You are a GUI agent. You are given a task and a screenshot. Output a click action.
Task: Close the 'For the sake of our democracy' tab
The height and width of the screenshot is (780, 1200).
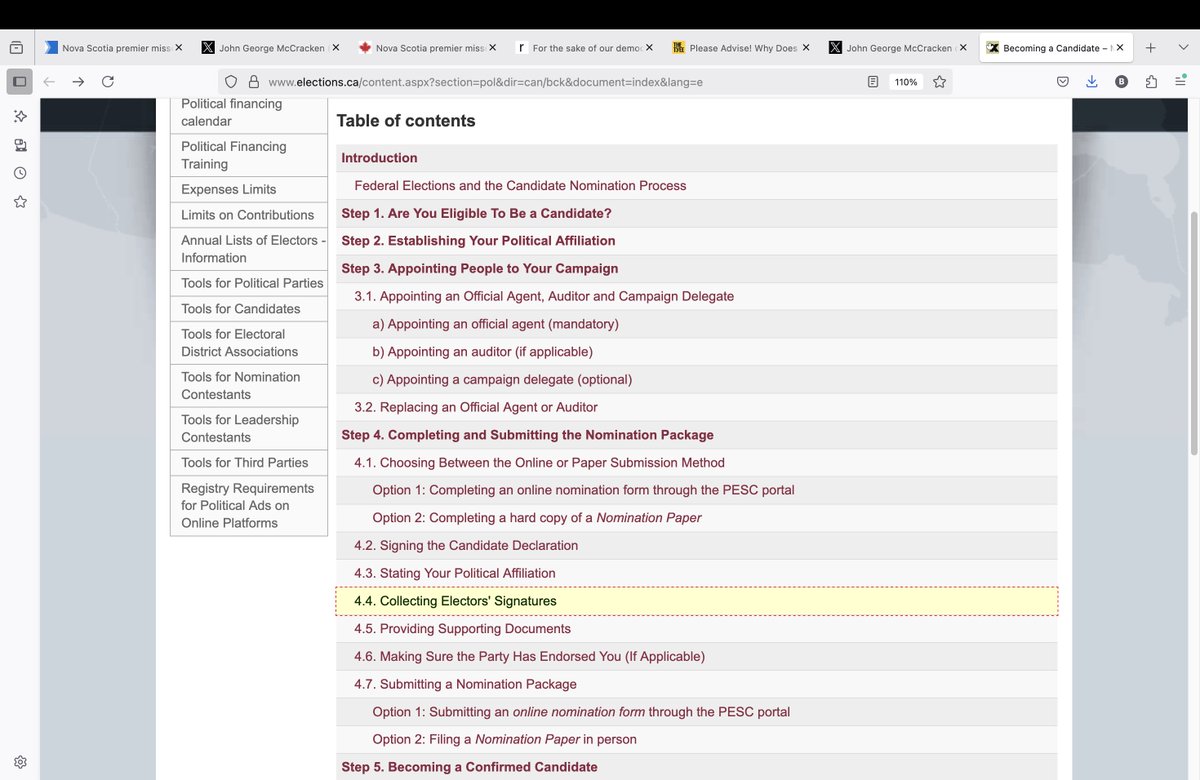650,47
